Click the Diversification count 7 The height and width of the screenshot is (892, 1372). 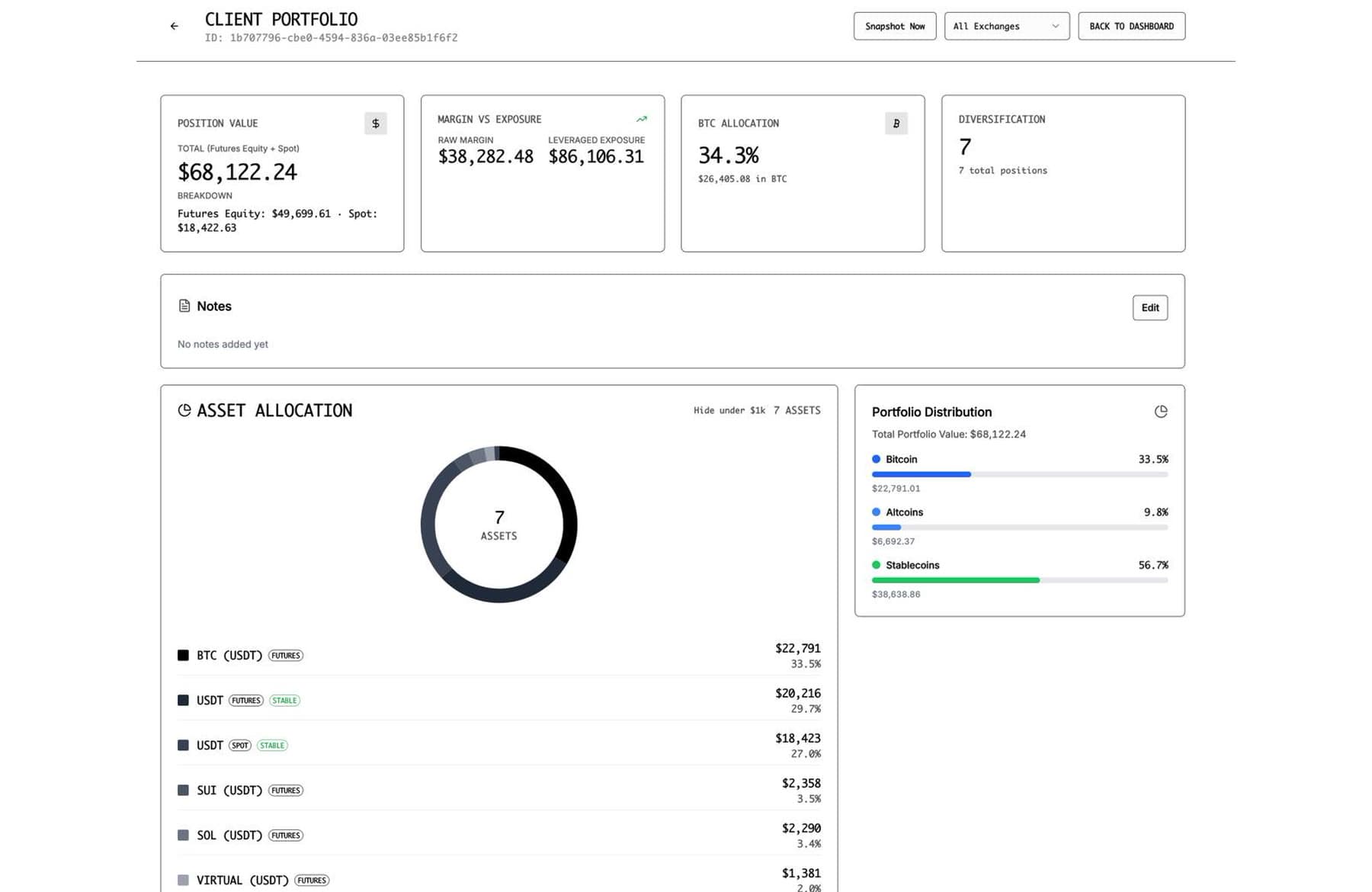pyautogui.click(x=965, y=147)
